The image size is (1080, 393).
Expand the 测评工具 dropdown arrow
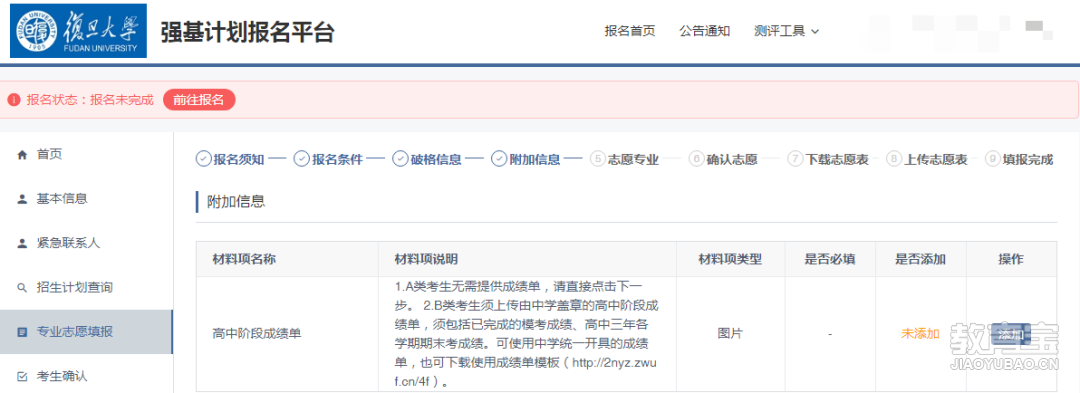(x=816, y=32)
